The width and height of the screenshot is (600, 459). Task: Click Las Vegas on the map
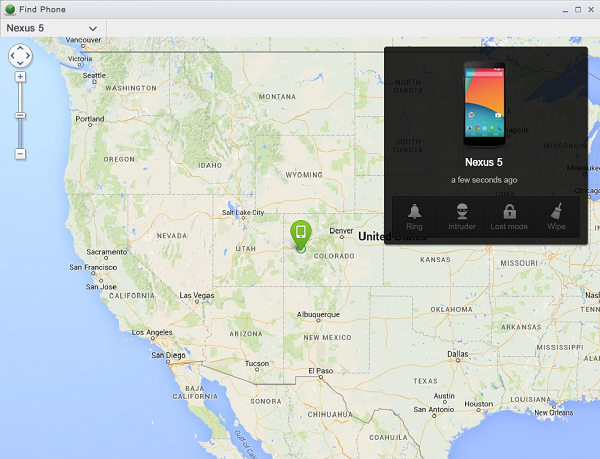(196, 296)
